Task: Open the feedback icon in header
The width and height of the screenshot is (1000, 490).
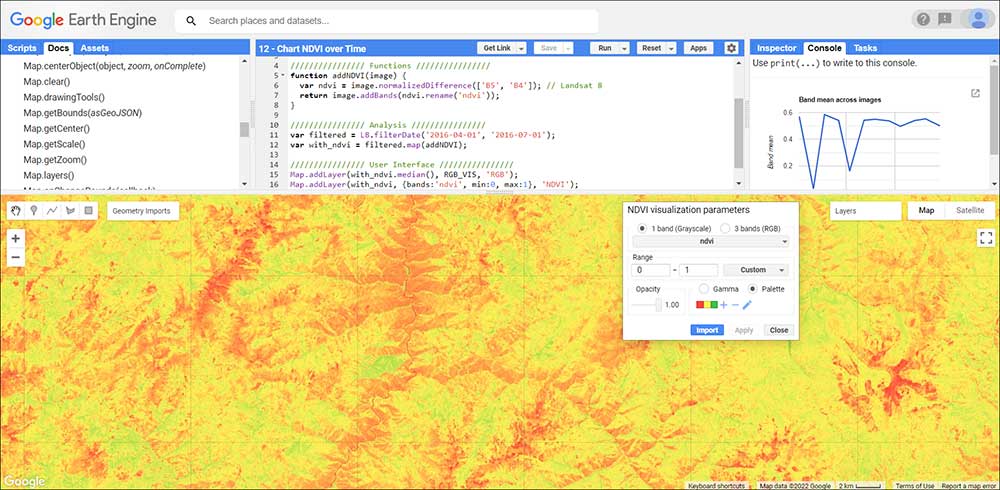Action: tap(945, 19)
